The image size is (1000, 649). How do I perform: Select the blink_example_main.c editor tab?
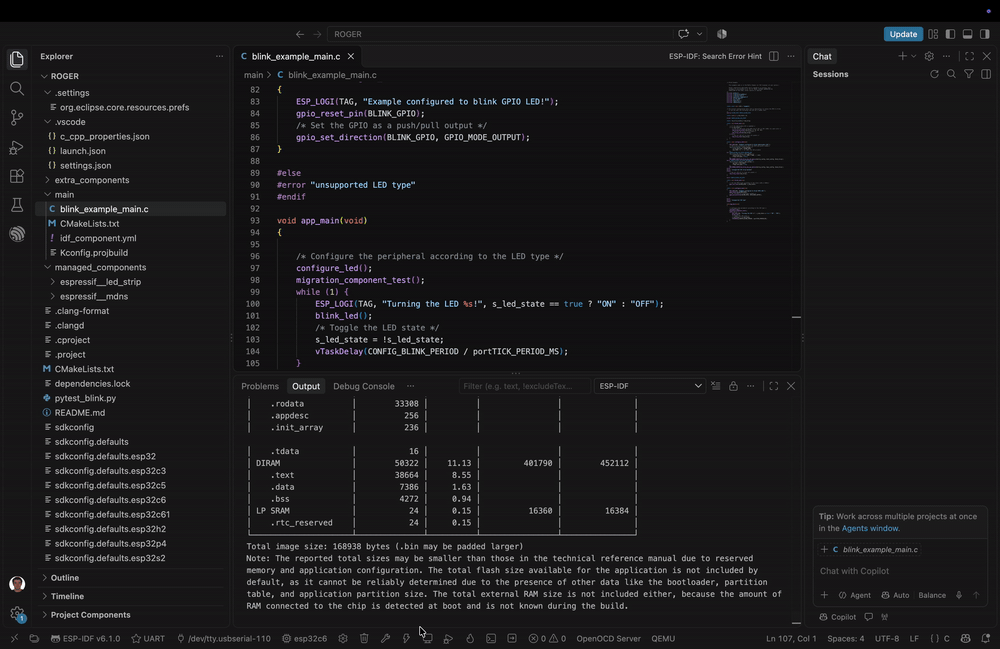tap(297, 56)
